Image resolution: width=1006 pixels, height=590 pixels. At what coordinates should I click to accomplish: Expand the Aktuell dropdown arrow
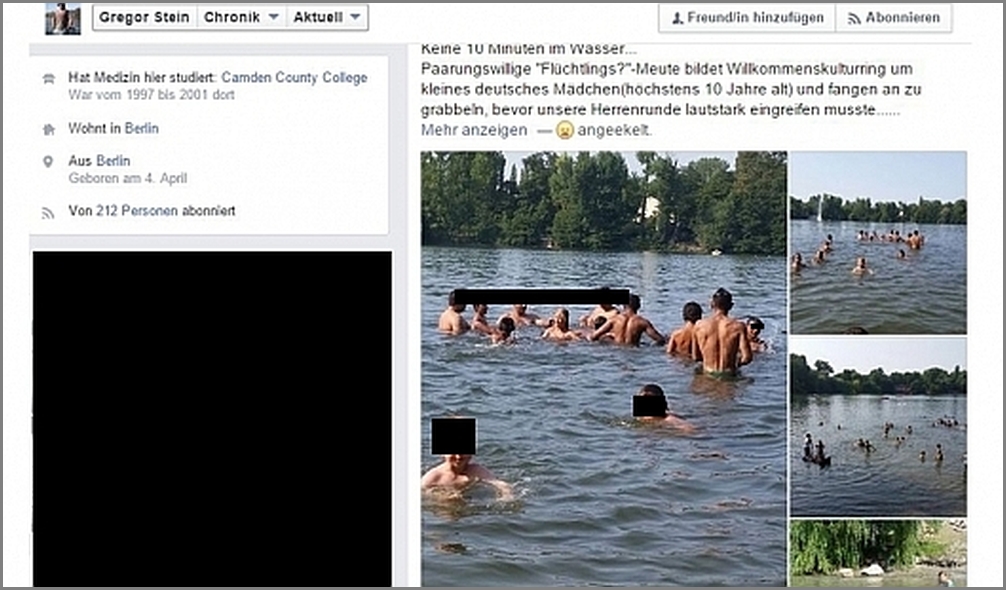tap(355, 17)
